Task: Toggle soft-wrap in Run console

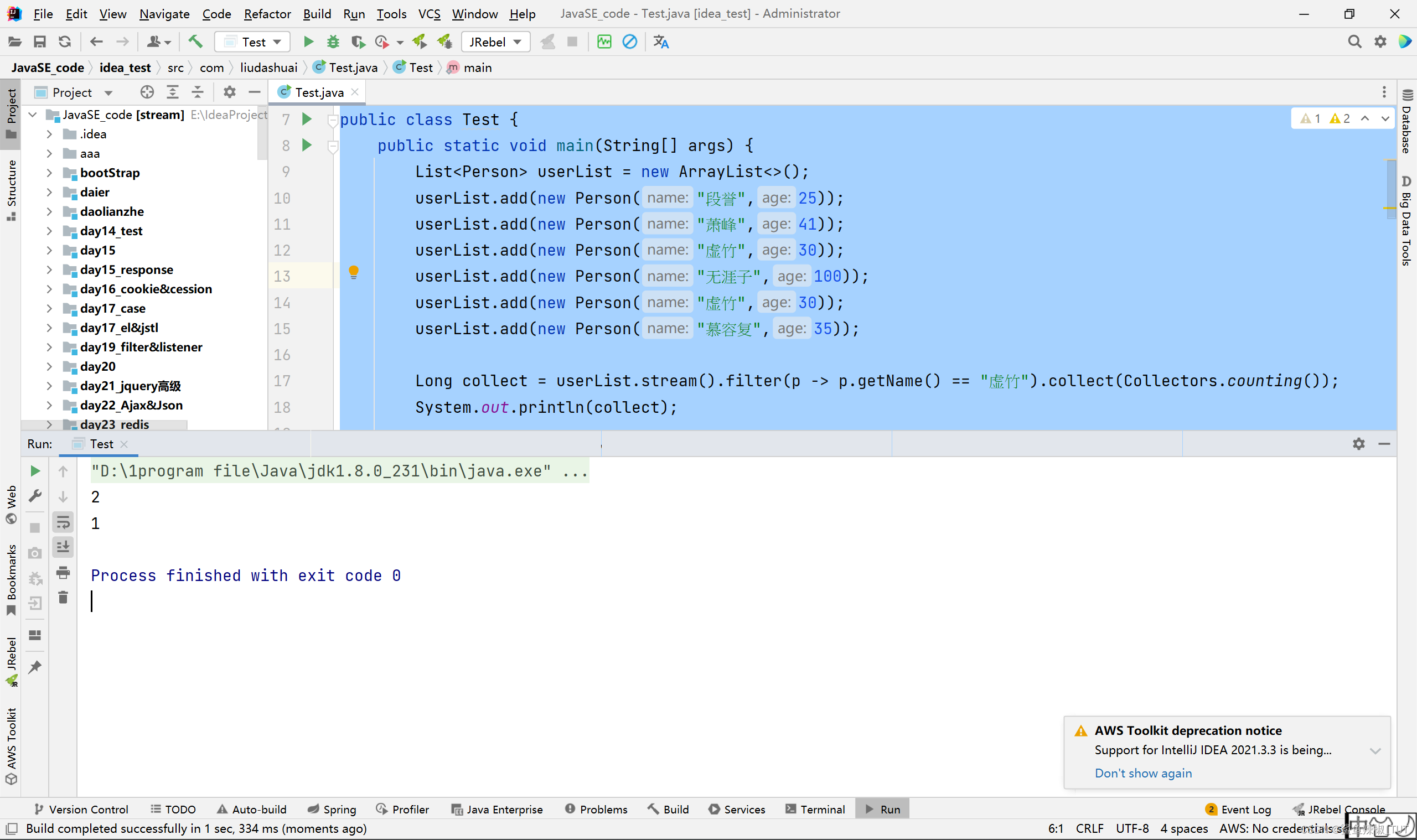Action: coord(64,522)
